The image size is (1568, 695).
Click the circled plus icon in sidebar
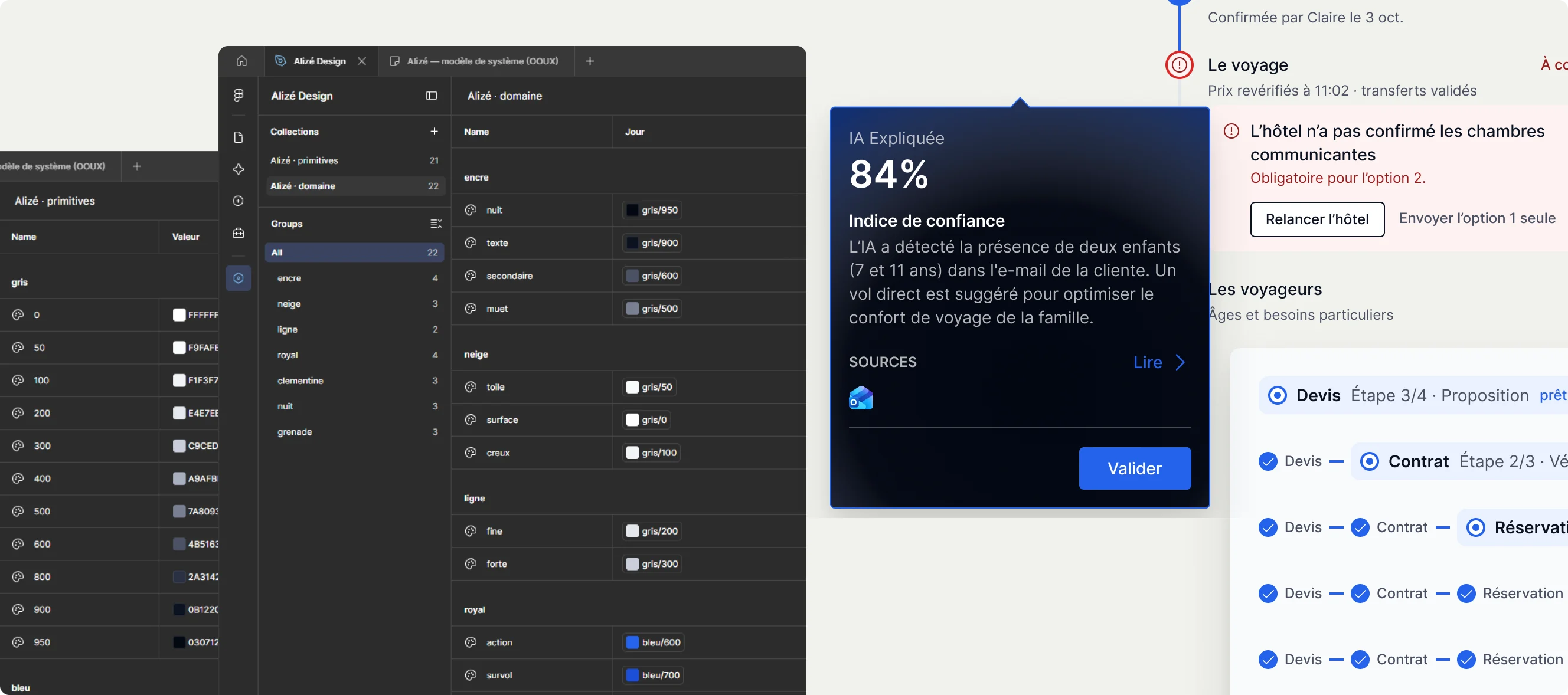[239, 201]
